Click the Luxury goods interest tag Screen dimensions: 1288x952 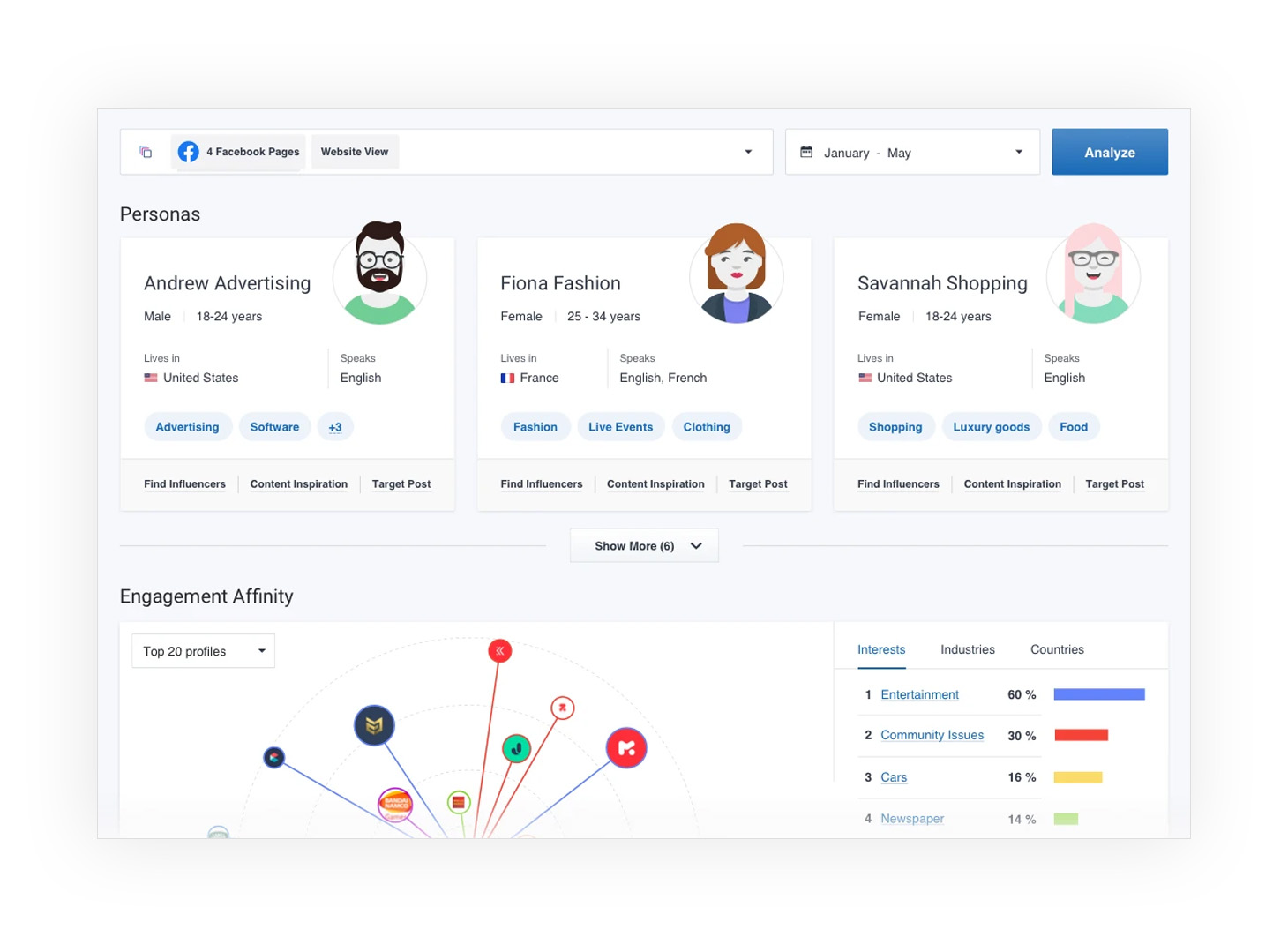(992, 427)
